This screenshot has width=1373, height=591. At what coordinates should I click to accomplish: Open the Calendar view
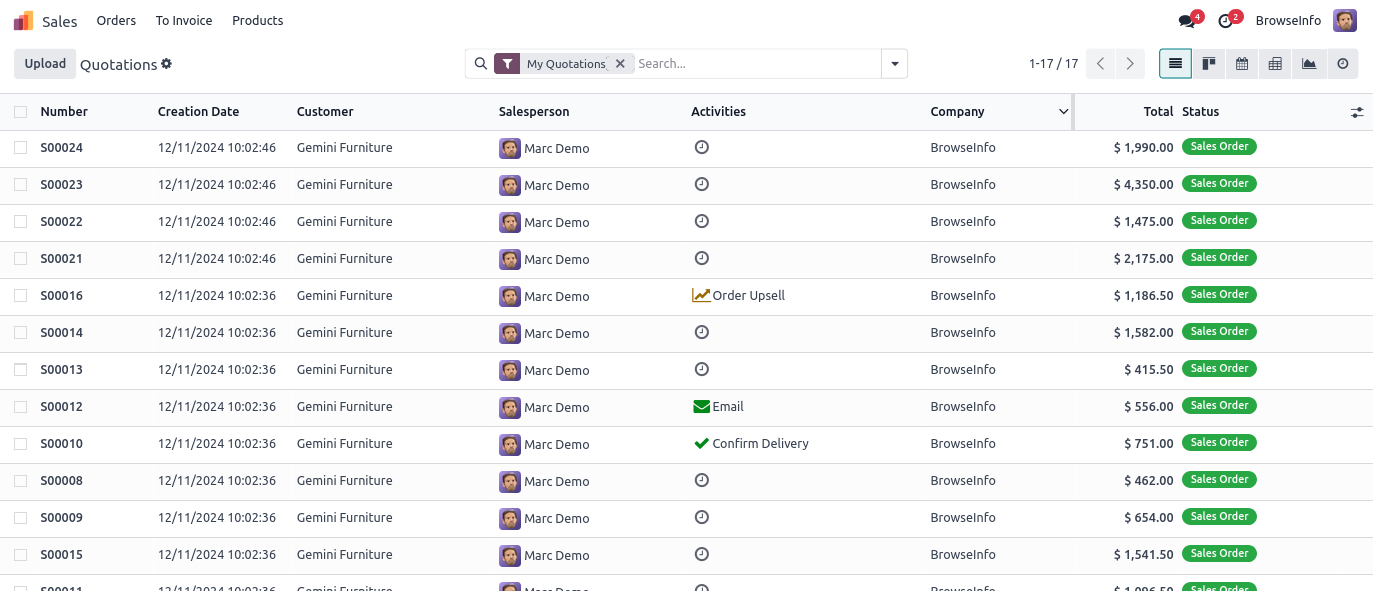pyautogui.click(x=1242, y=64)
